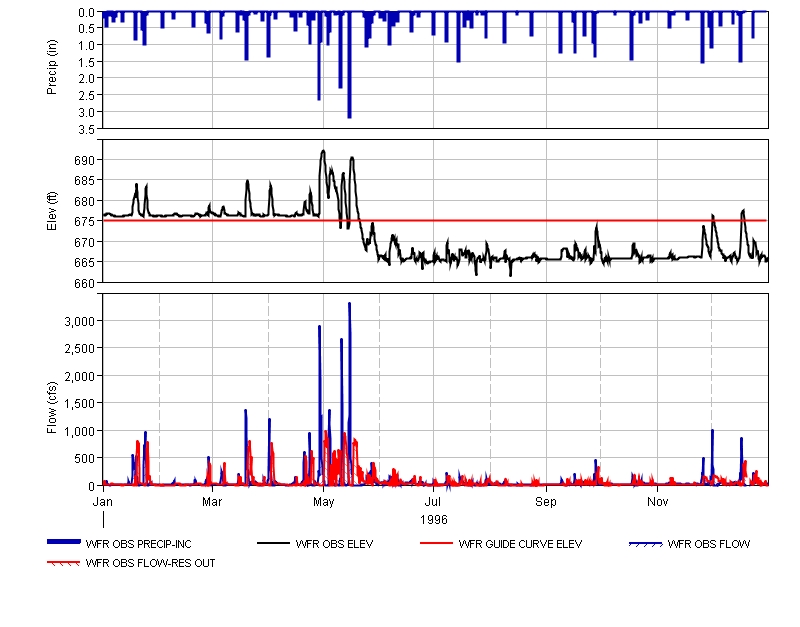
Task: Click the 3,000 tick label on the flow axis
Action: tap(79, 321)
